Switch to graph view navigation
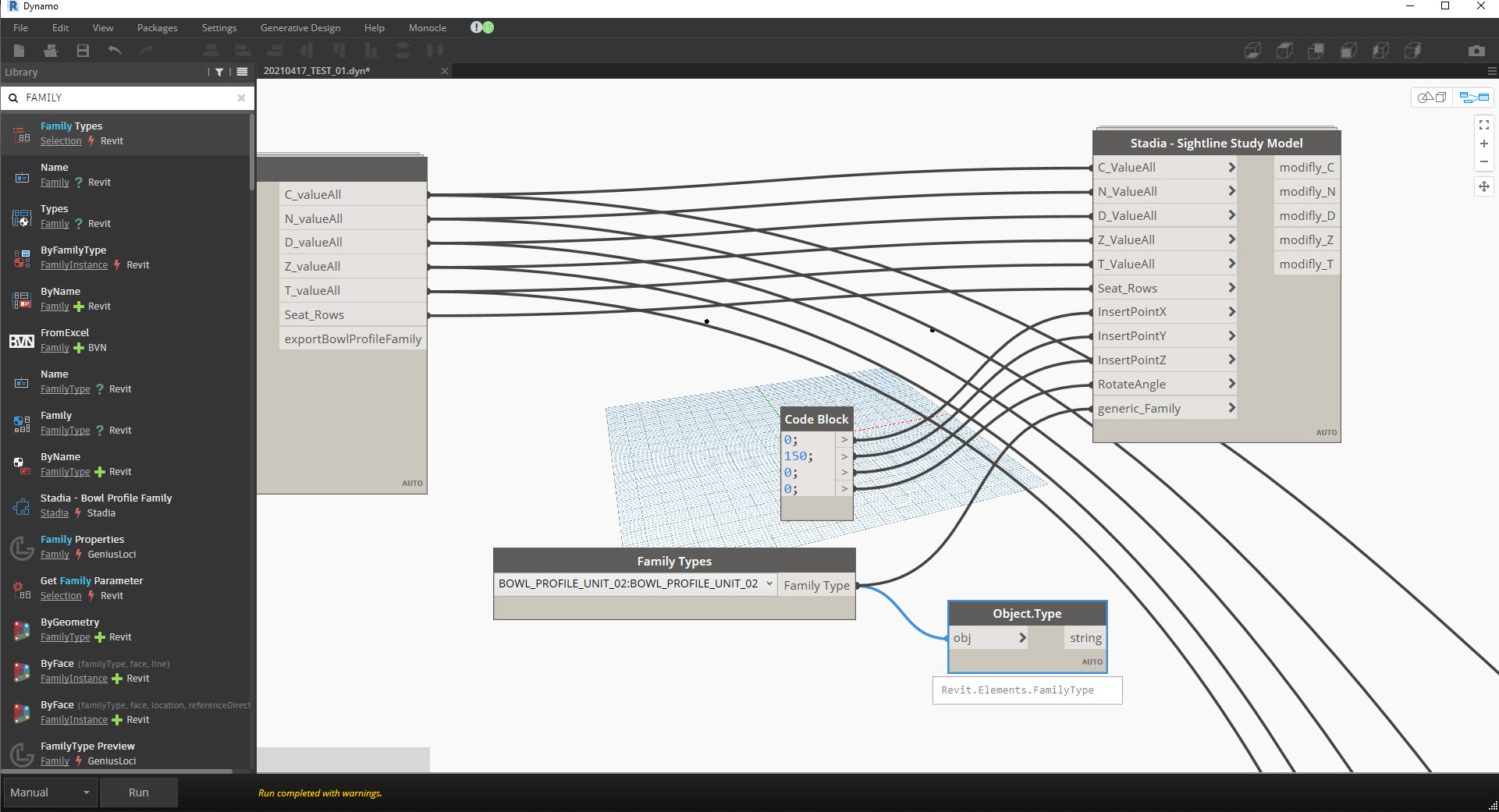 pos(1474,98)
